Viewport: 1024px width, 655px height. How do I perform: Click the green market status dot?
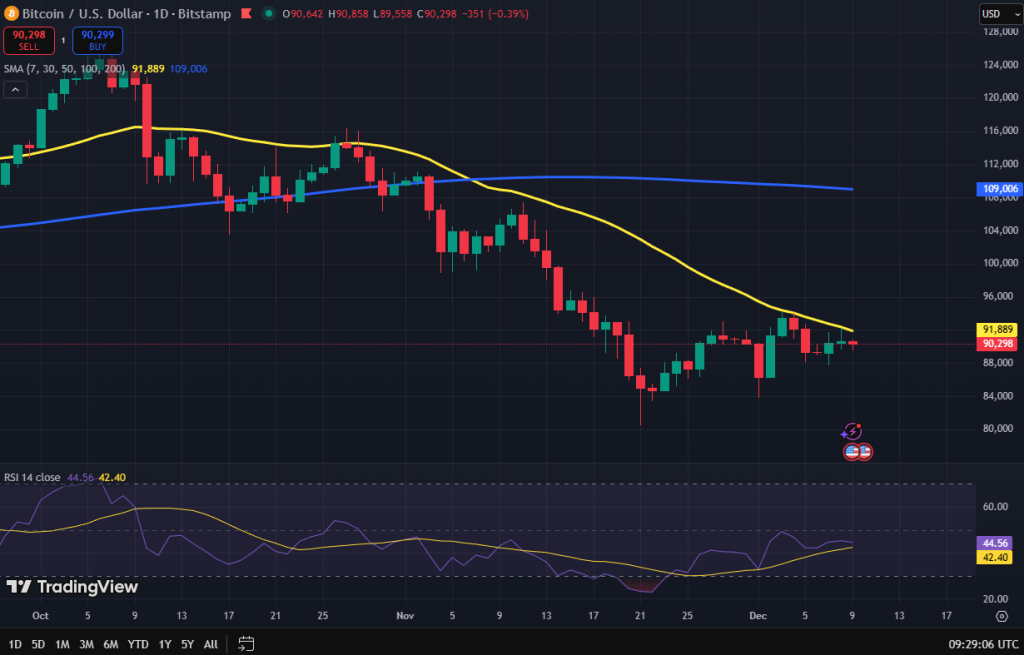pyautogui.click(x=268, y=14)
